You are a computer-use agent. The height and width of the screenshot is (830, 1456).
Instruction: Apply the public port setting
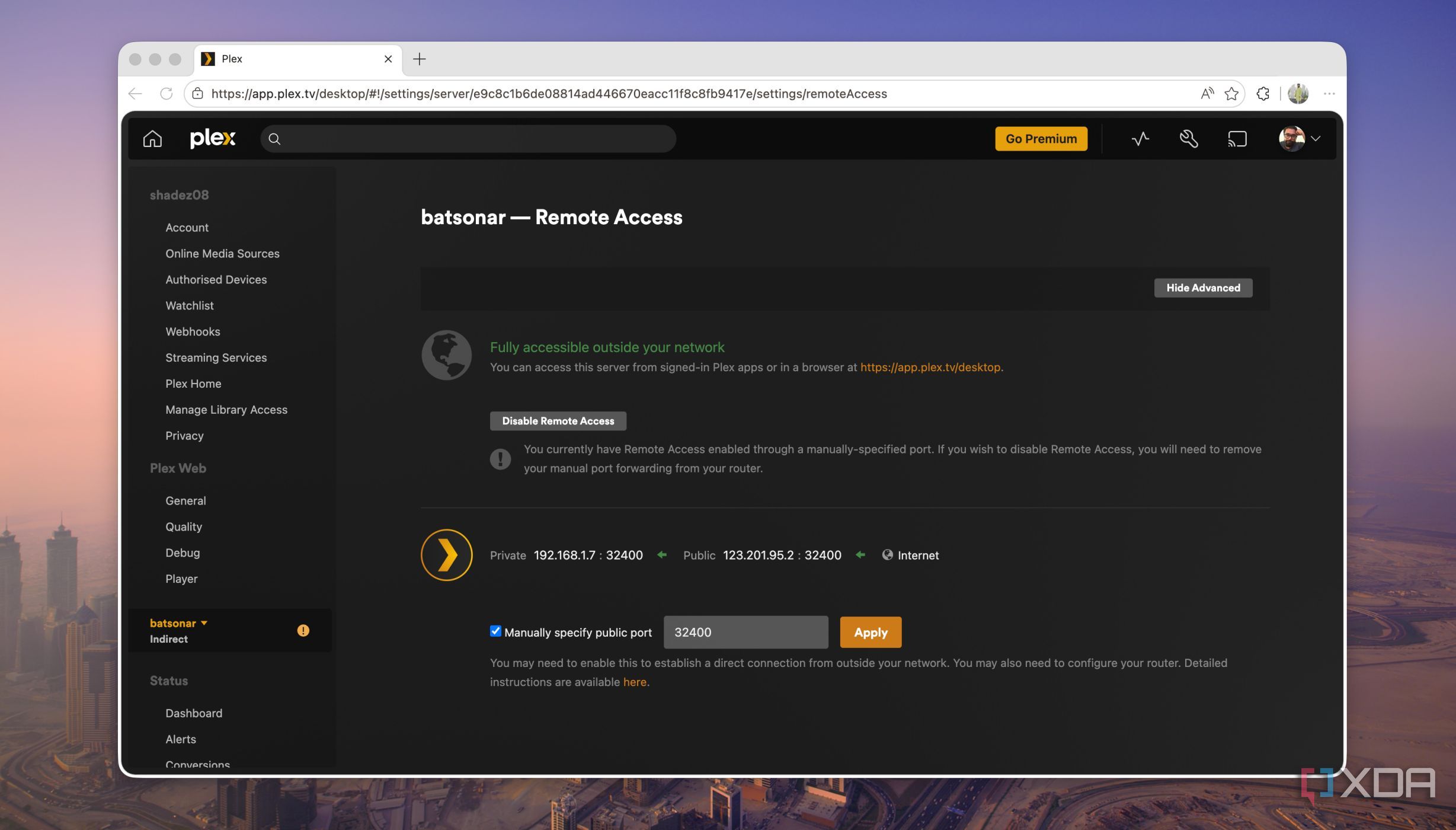coord(871,632)
